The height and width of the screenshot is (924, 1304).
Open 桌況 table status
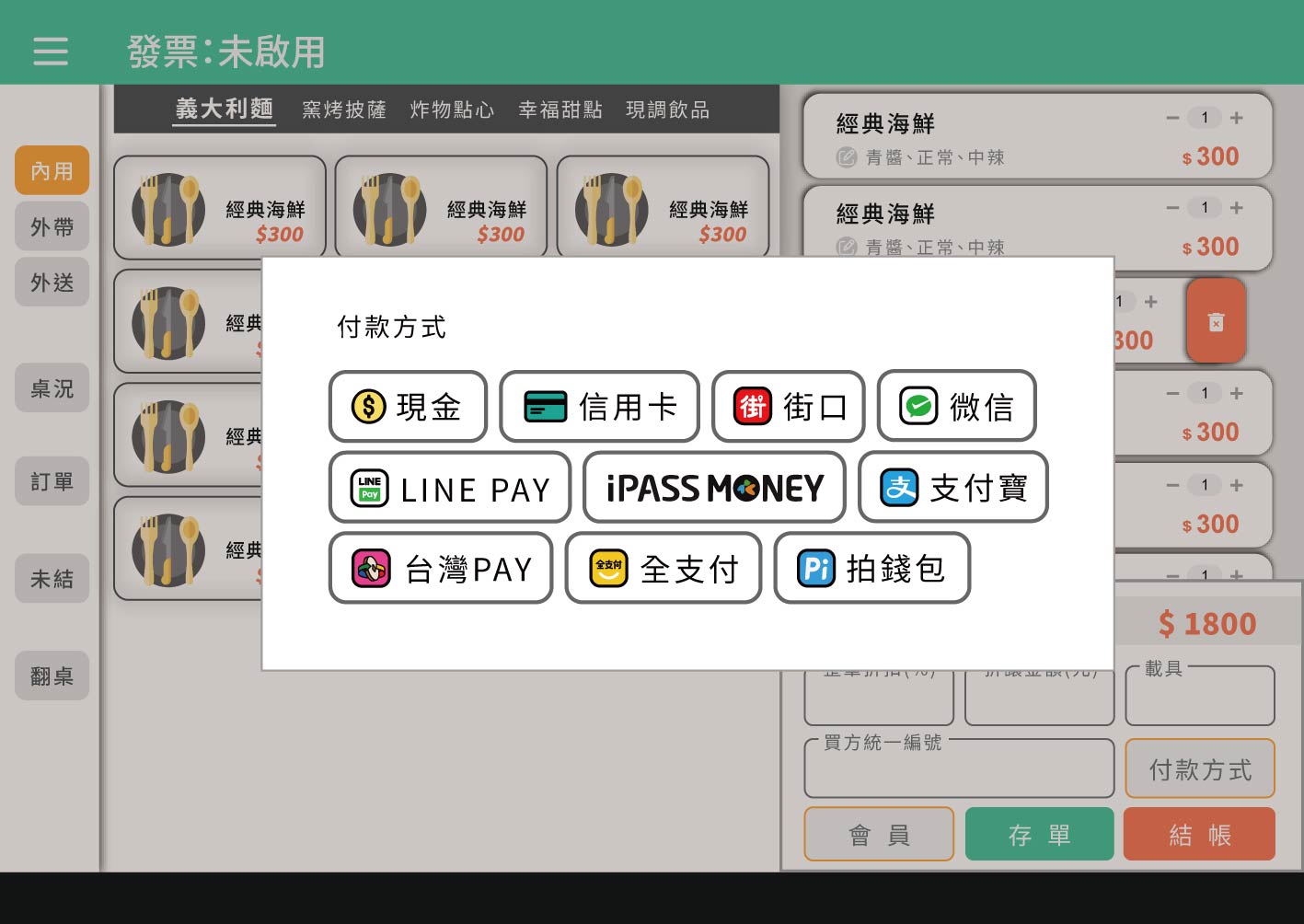(x=52, y=388)
